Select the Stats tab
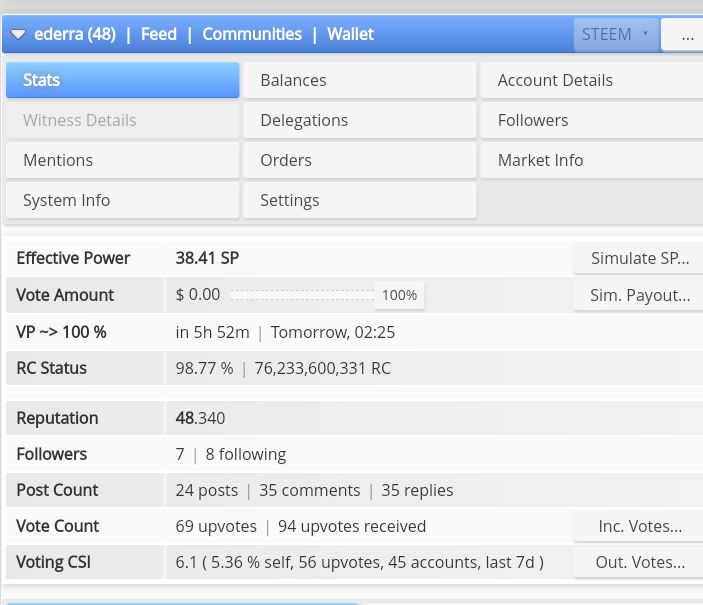The height and width of the screenshot is (605, 703). click(123, 80)
